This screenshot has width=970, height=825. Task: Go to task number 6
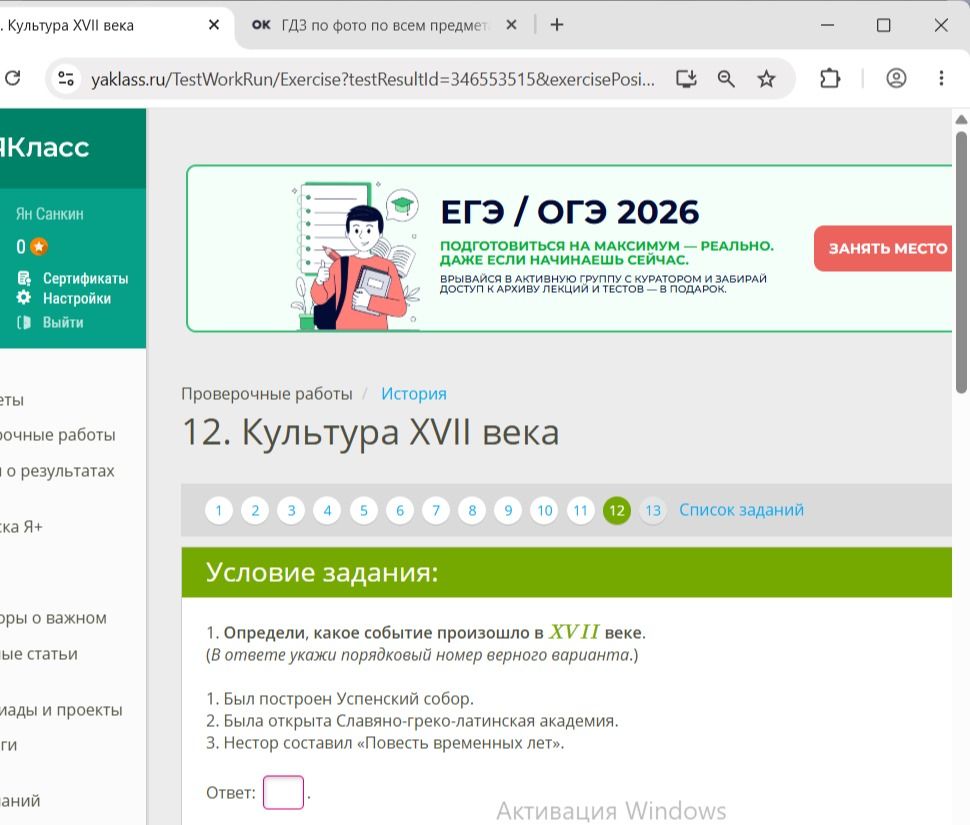(400, 511)
